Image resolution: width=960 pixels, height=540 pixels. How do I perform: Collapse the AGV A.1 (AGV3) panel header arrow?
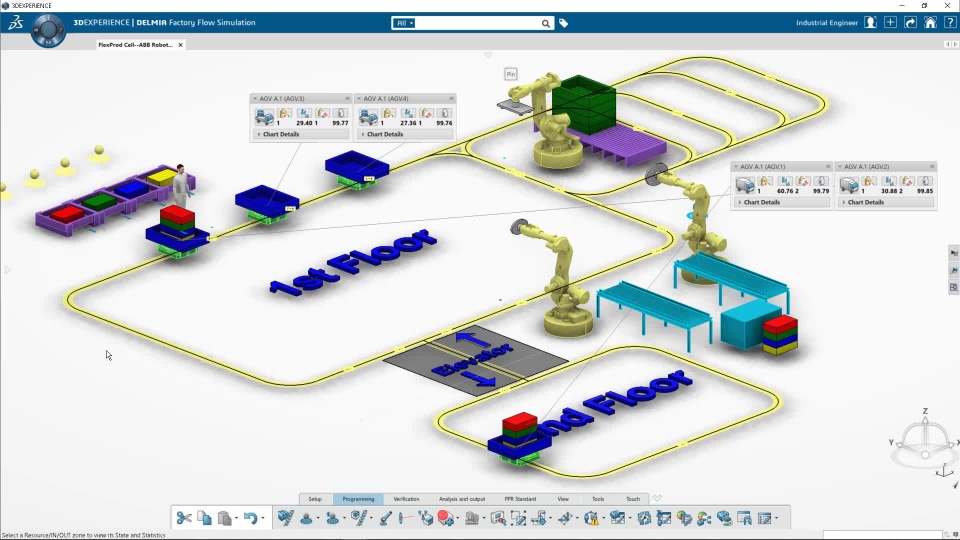point(255,99)
